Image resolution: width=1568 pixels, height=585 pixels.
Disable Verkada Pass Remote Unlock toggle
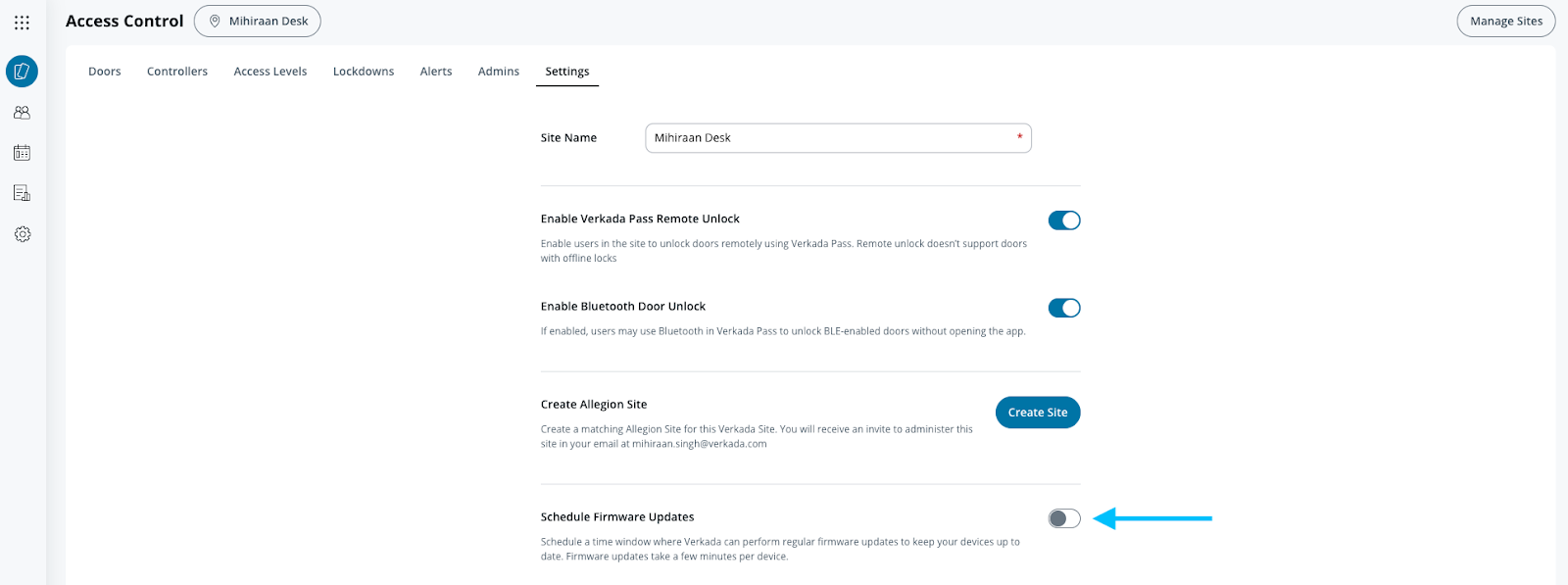[1064, 220]
